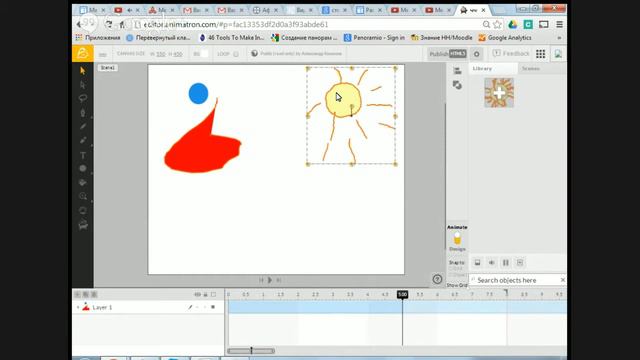Toggle Show Grid option
Image resolution: width=640 pixels, height=360 pixels.
click(x=457, y=285)
